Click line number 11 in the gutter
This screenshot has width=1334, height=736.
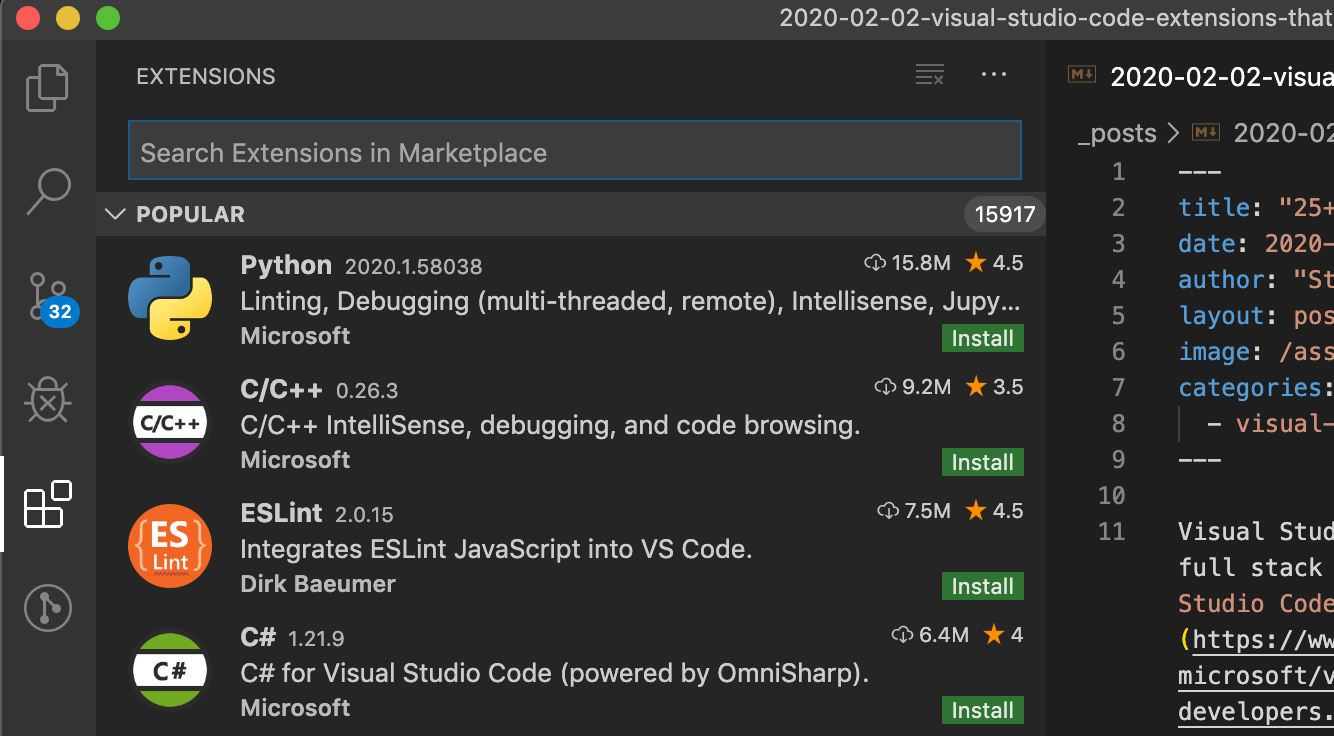tap(1111, 531)
